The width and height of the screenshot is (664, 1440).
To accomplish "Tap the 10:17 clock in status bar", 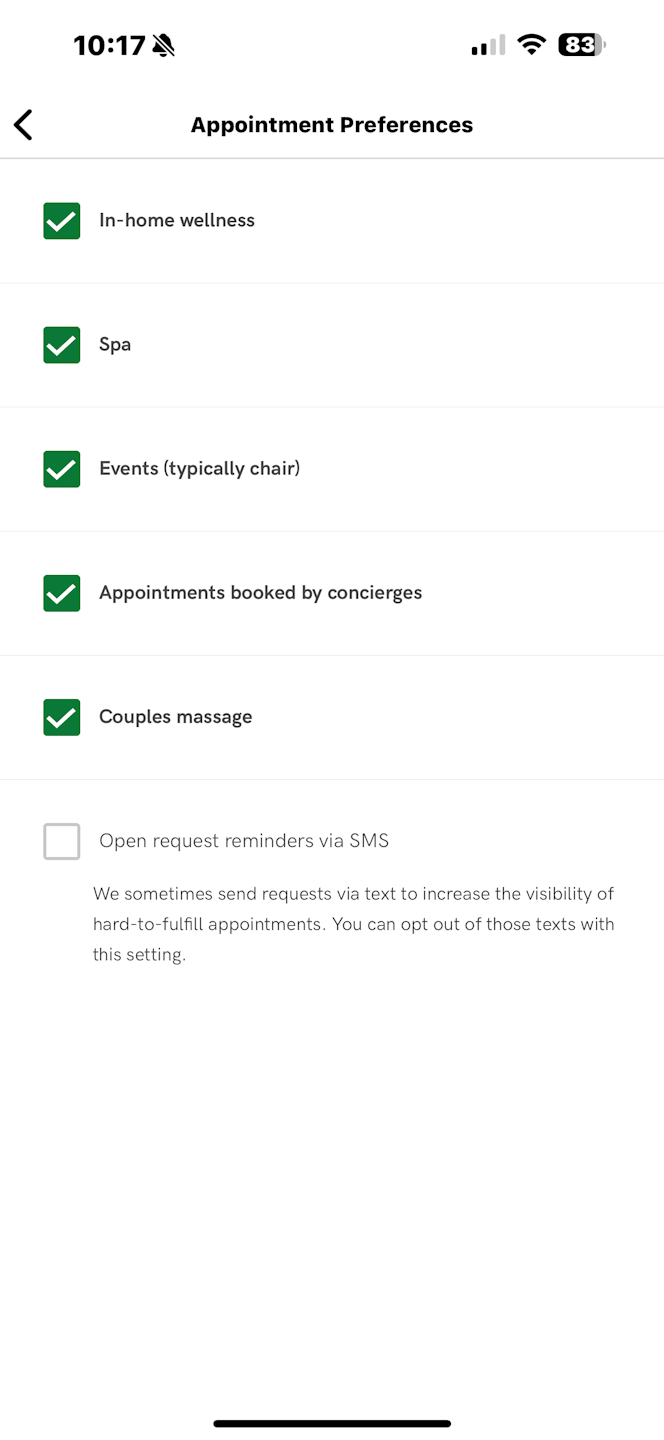I will tap(109, 45).
